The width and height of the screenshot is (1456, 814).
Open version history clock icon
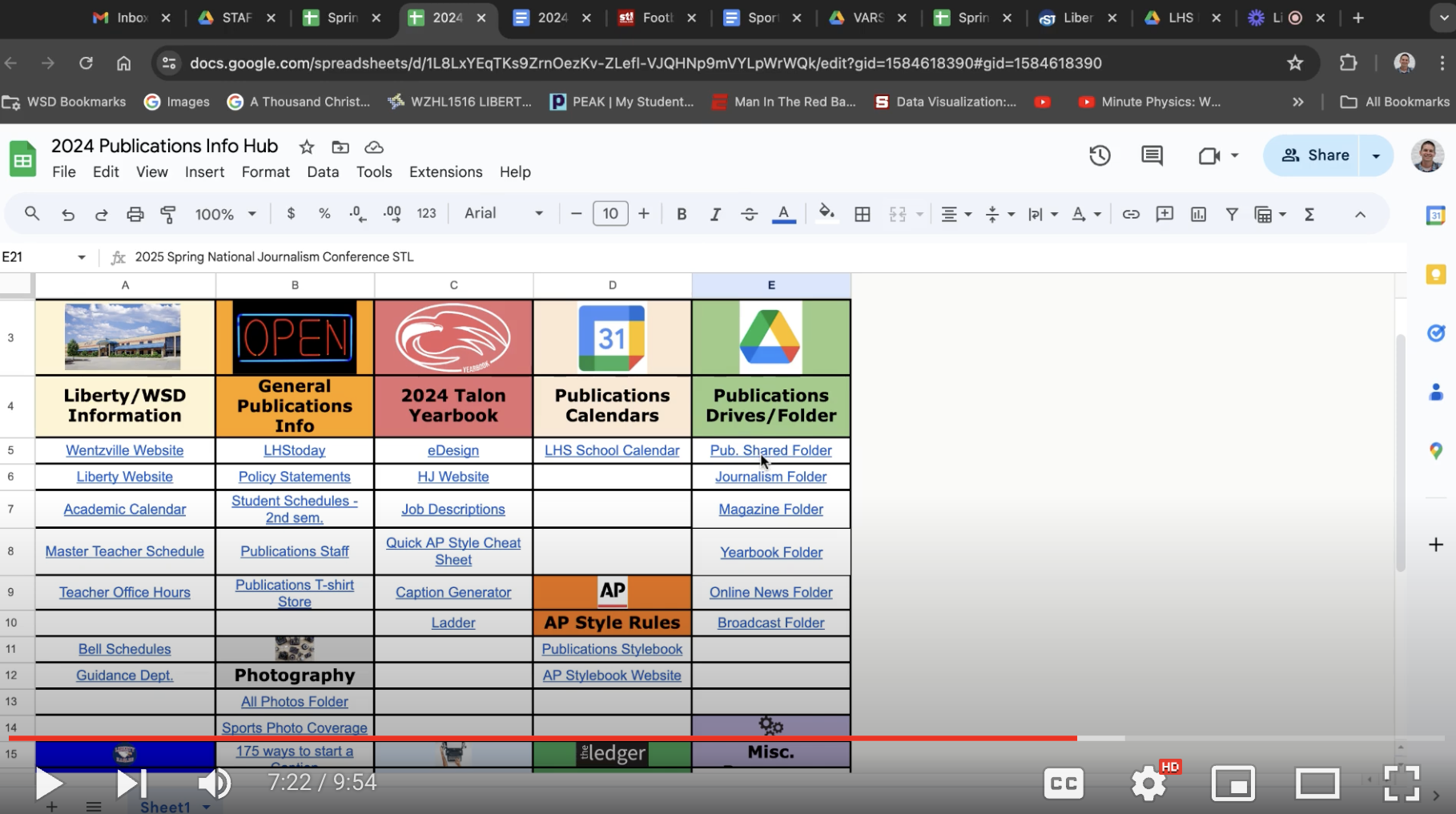coord(1100,155)
